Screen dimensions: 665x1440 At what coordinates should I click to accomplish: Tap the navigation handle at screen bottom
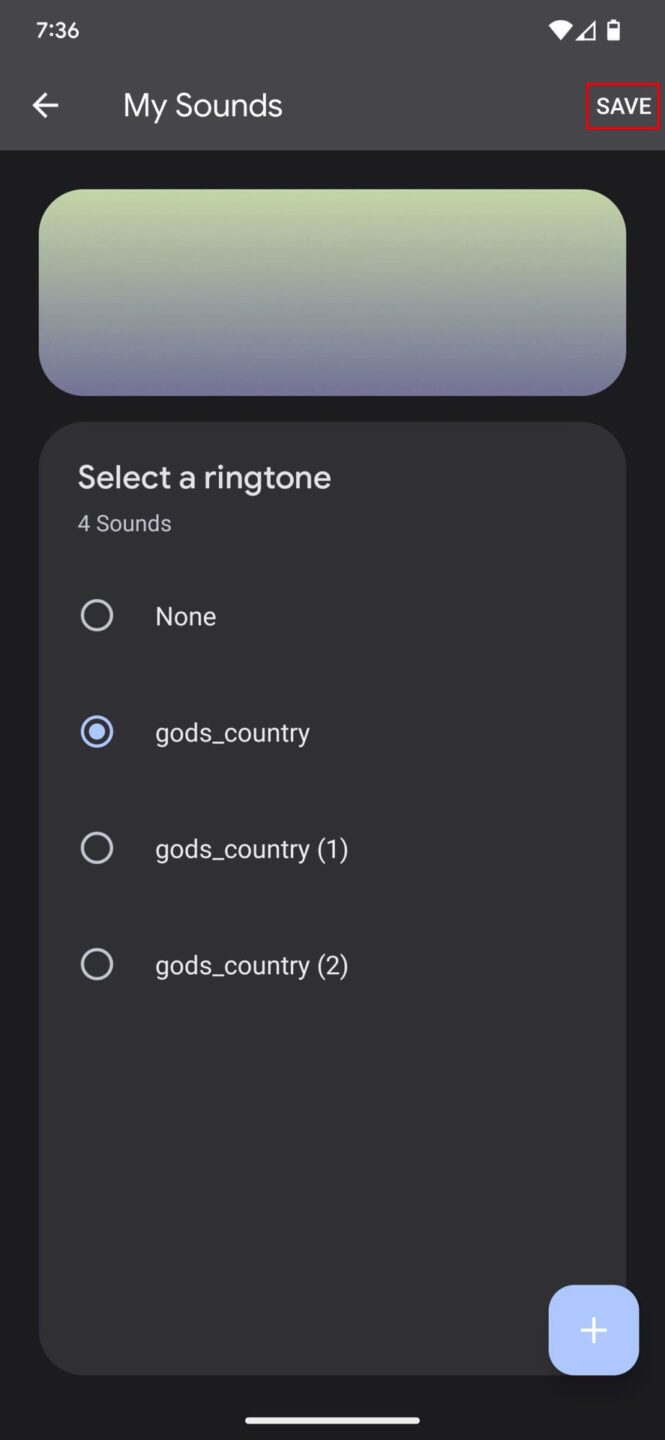[332, 1419]
